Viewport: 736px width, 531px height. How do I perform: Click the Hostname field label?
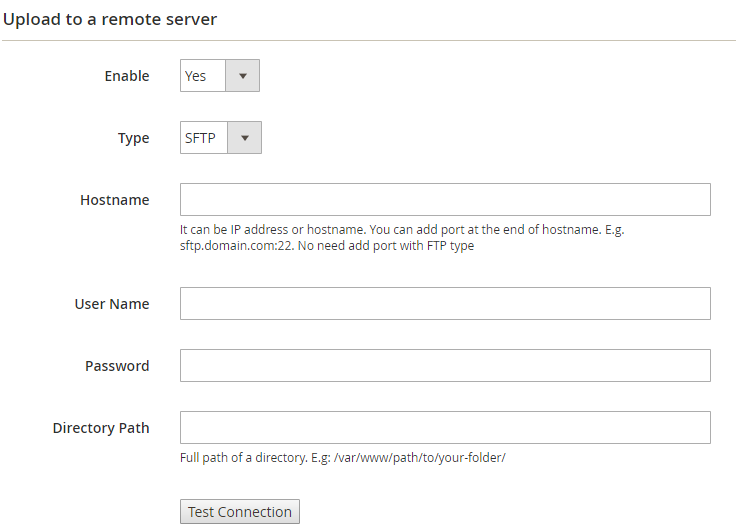114,200
